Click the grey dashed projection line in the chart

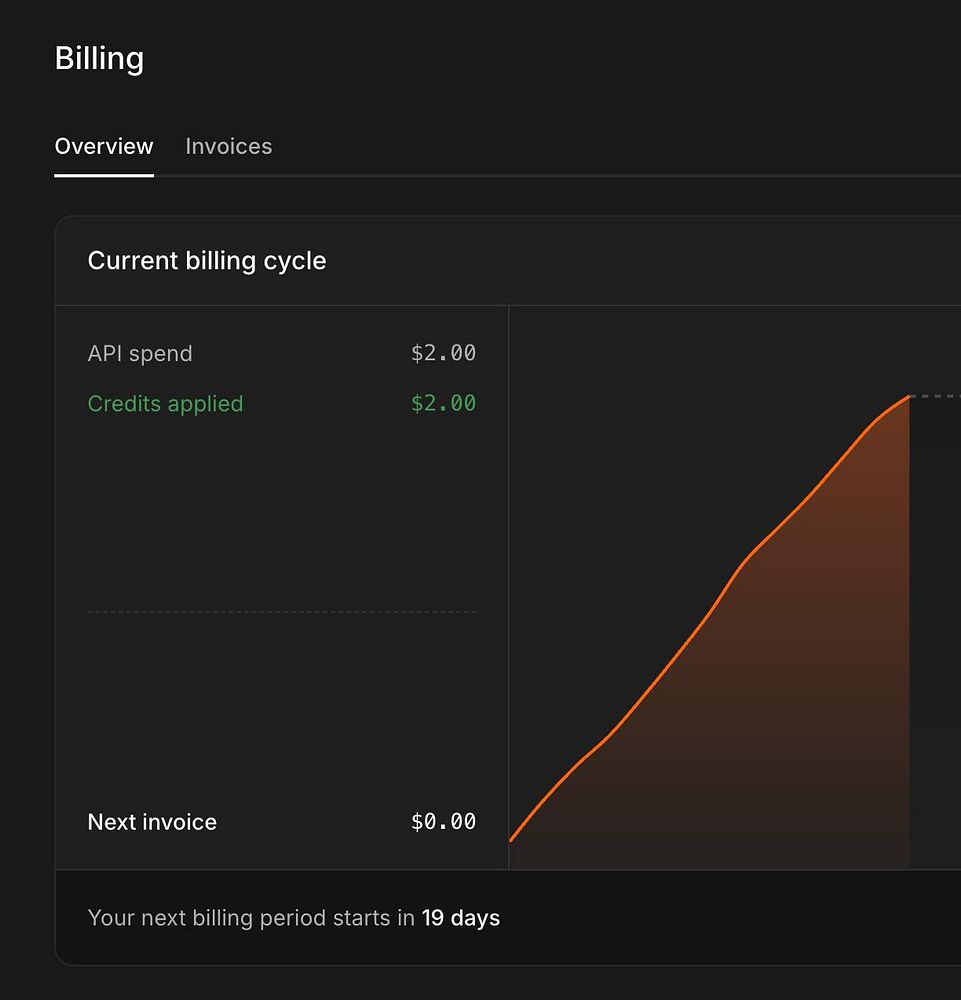[x=935, y=396]
